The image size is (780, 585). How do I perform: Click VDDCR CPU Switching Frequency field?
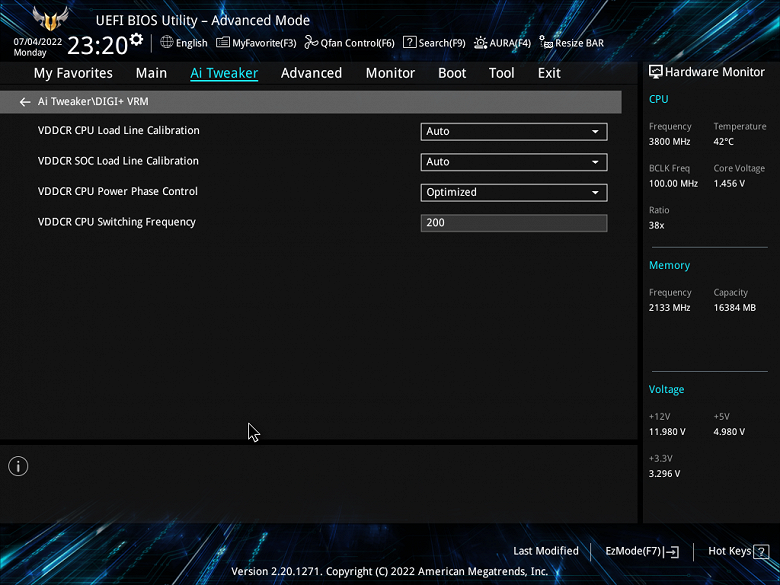click(x=514, y=223)
